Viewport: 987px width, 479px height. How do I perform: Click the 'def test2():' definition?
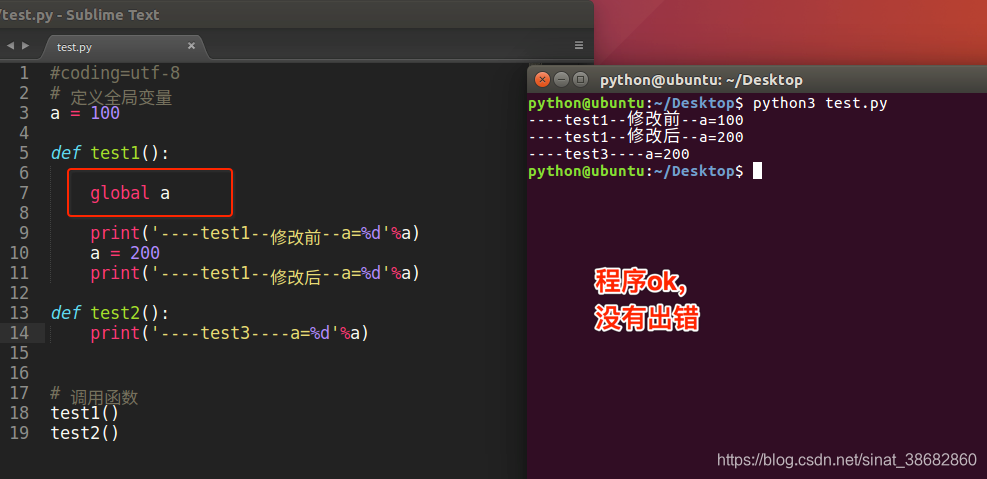[x=110, y=313]
